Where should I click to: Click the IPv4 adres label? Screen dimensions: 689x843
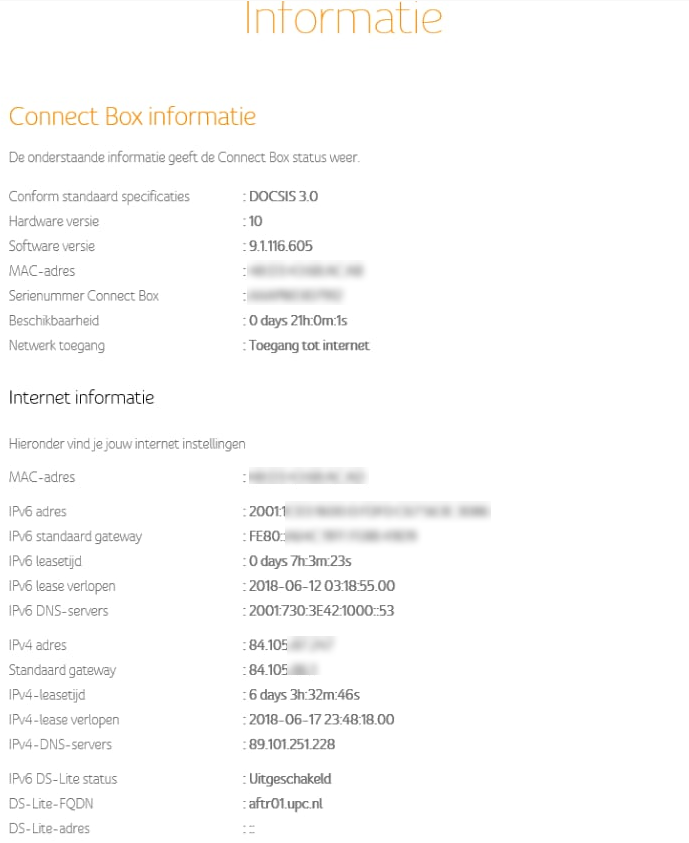click(38, 645)
